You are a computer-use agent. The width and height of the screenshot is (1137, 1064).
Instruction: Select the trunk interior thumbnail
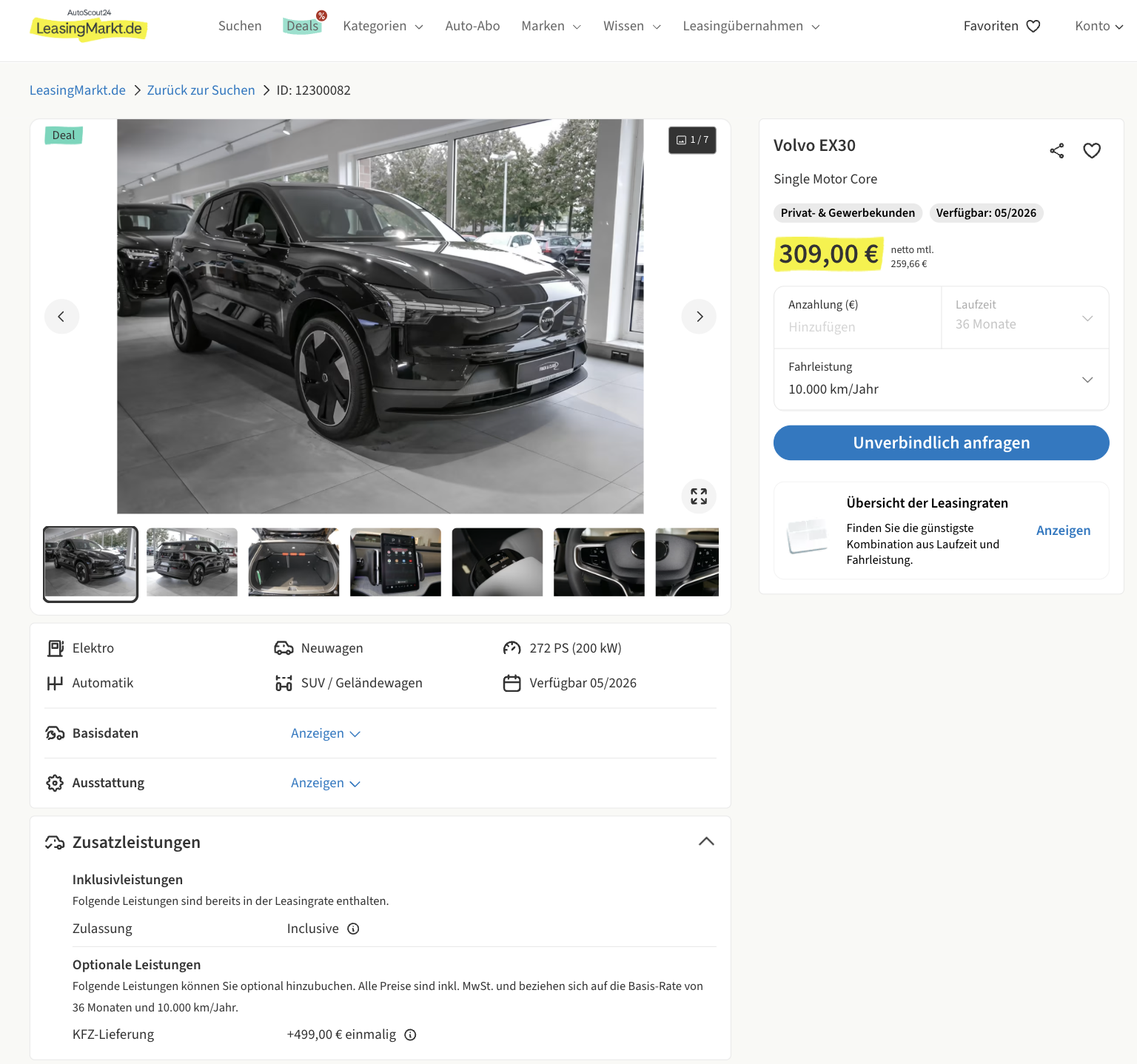click(x=294, y=562)
